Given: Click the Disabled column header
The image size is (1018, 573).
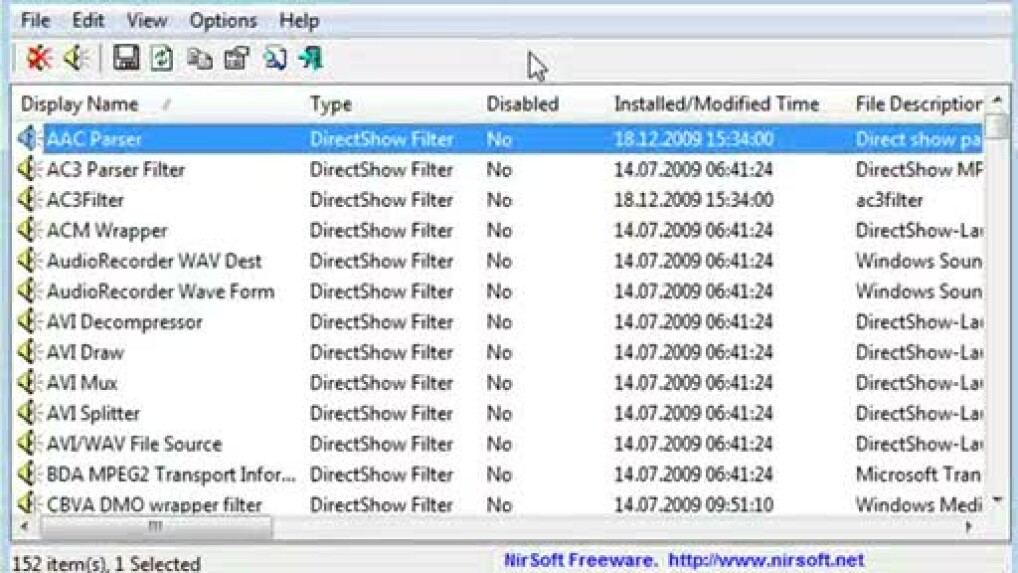Looking at the screenshot, I should coord(522,104).
